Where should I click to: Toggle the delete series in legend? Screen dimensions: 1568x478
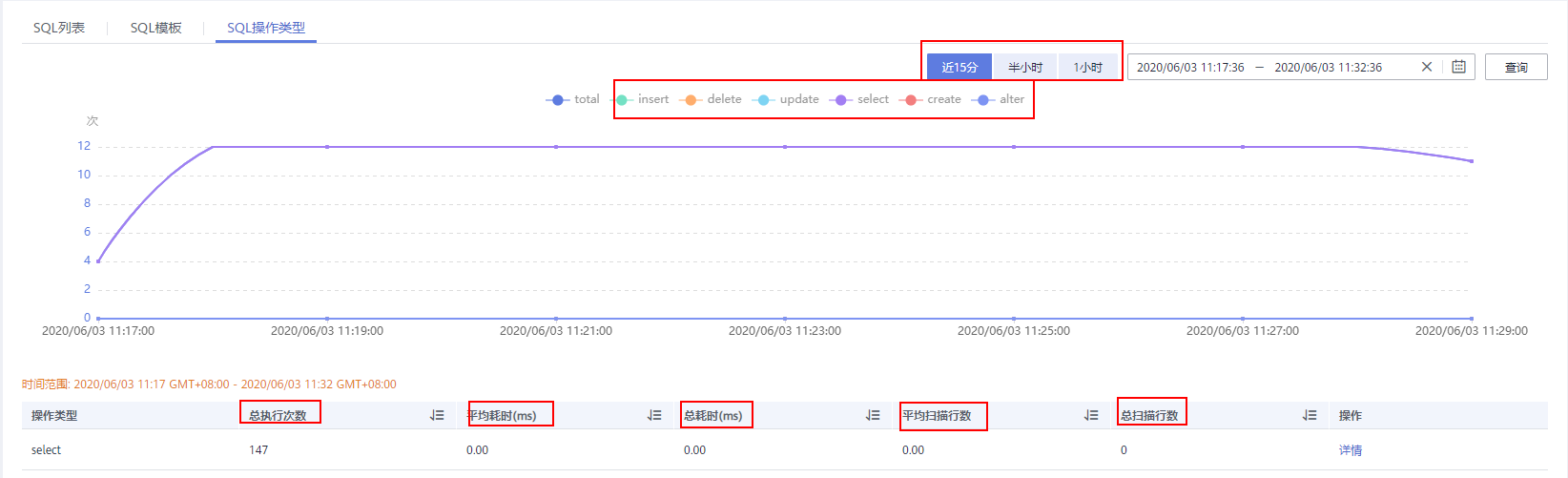pos(711,99)
